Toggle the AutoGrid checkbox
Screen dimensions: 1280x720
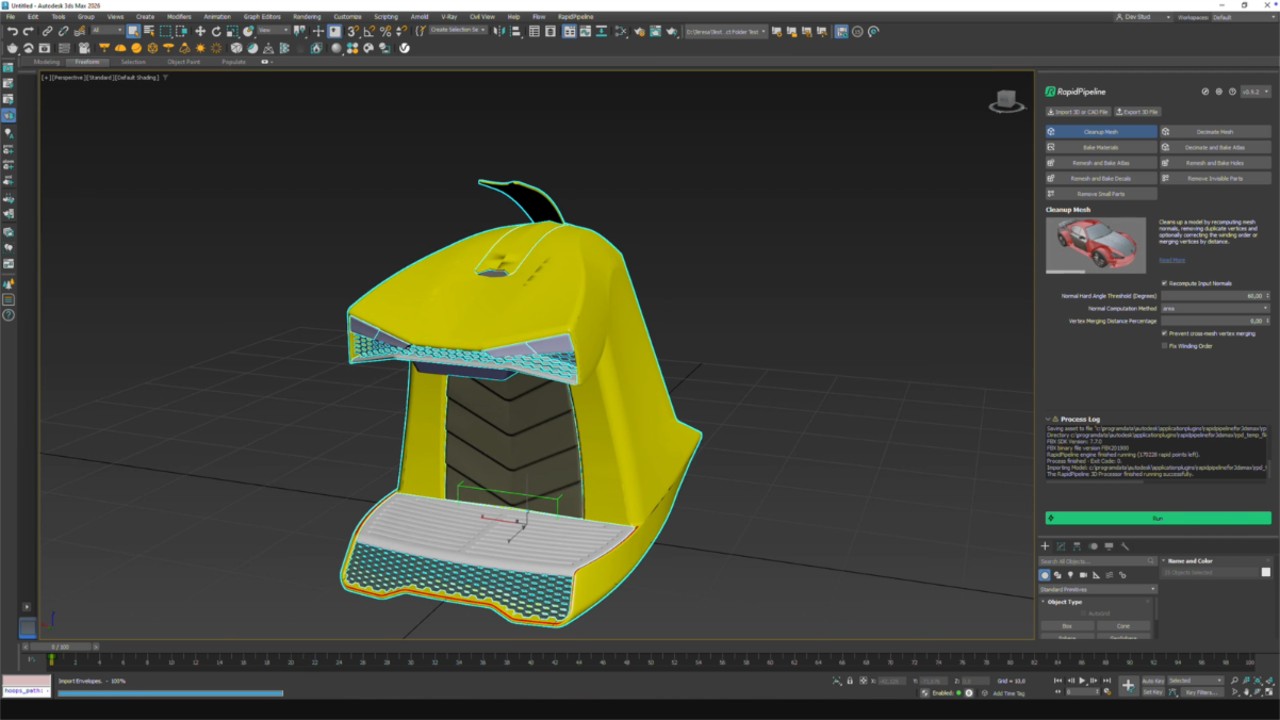[1083, 613]
